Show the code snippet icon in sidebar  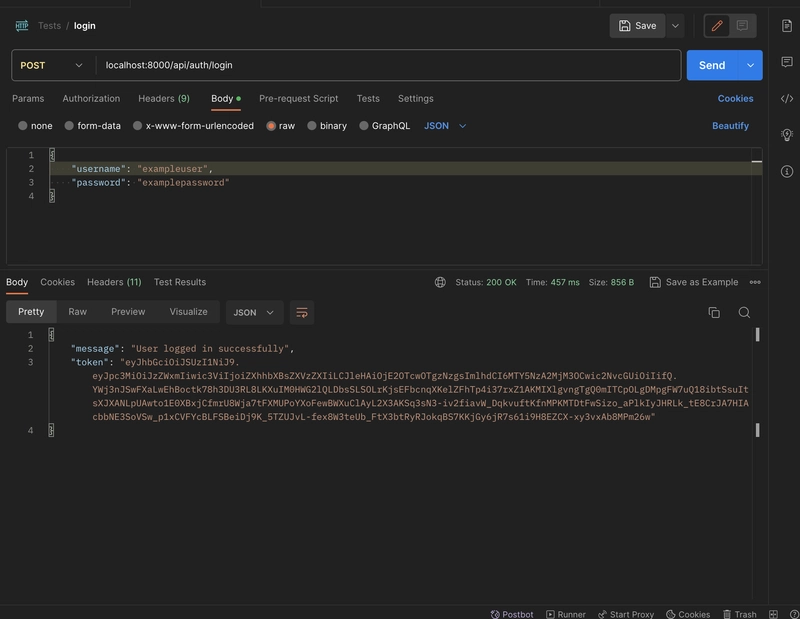(787, 98)
